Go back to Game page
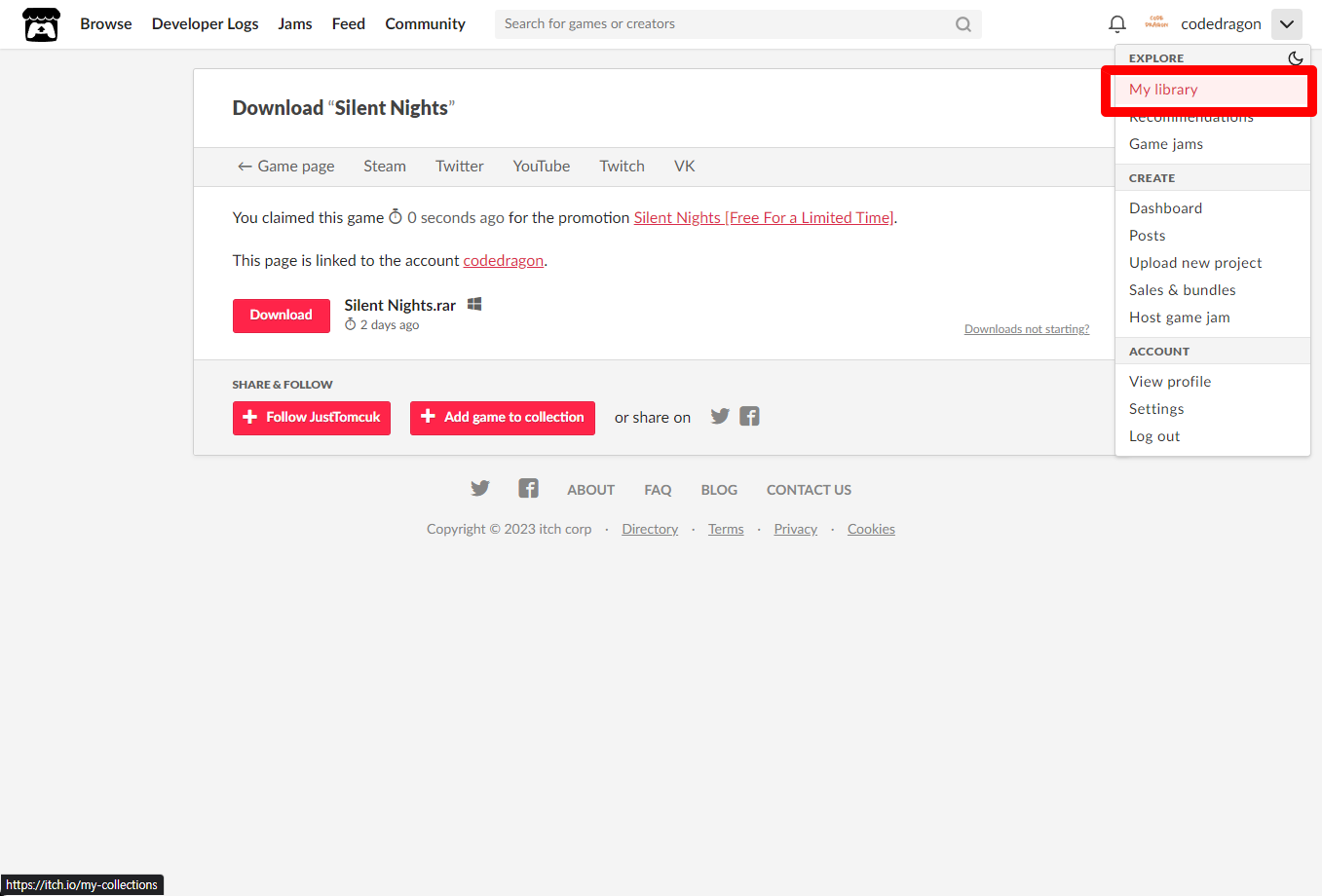 (x=285, y=167)
